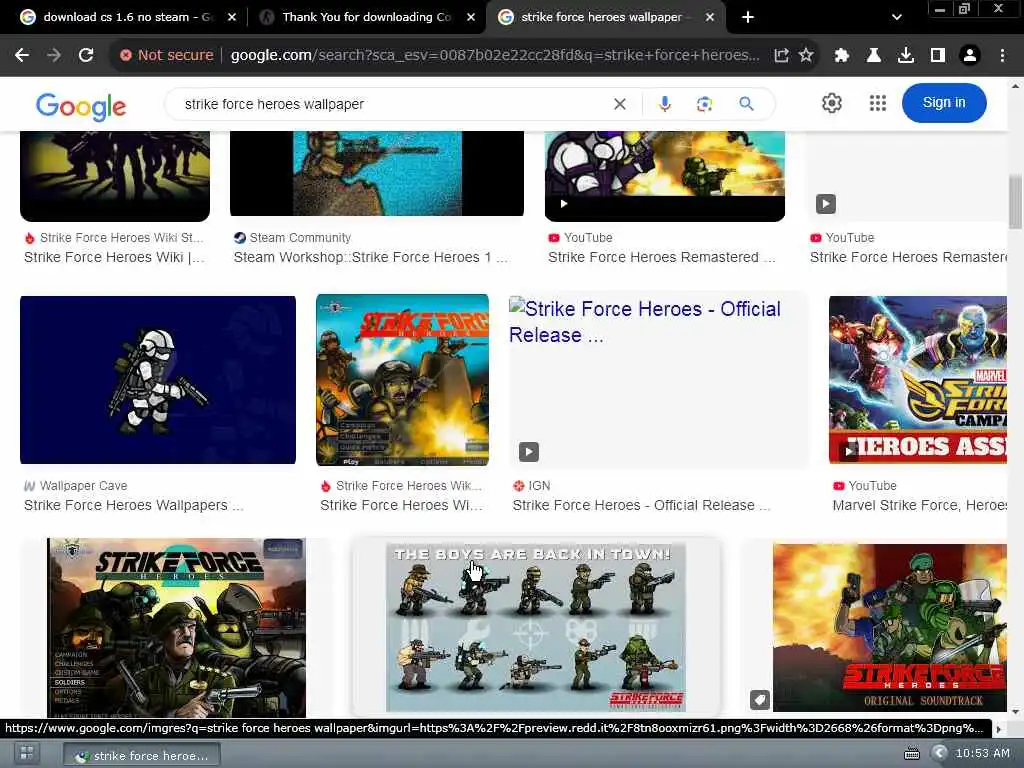The width and height of the screenshot is (1024, 768).
Task: Open the Strike Force Heroes 2 cover image
Action: pyautogui.click(x=176, y=628)
